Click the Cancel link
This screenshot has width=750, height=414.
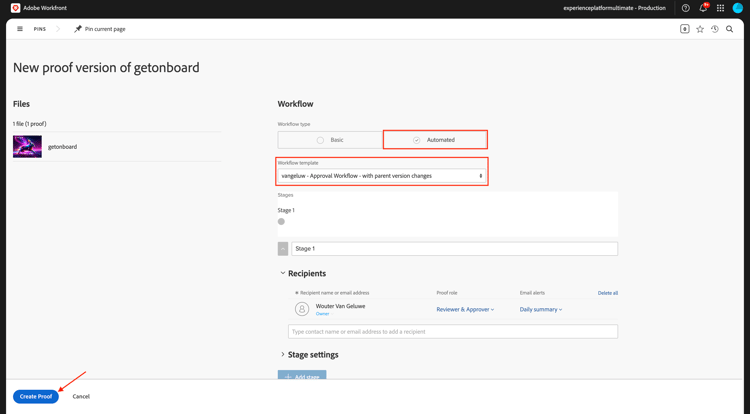point(81,396)
